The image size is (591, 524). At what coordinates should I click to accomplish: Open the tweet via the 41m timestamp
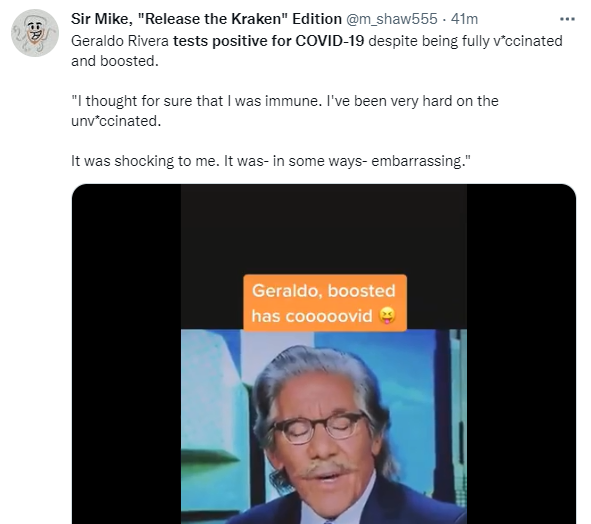point(464,19)
